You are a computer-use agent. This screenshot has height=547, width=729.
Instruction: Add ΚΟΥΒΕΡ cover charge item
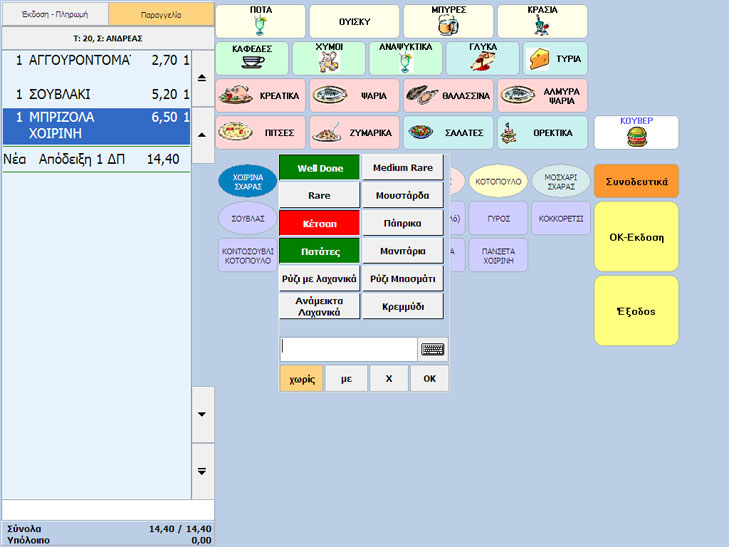click(x=636, y=132)
